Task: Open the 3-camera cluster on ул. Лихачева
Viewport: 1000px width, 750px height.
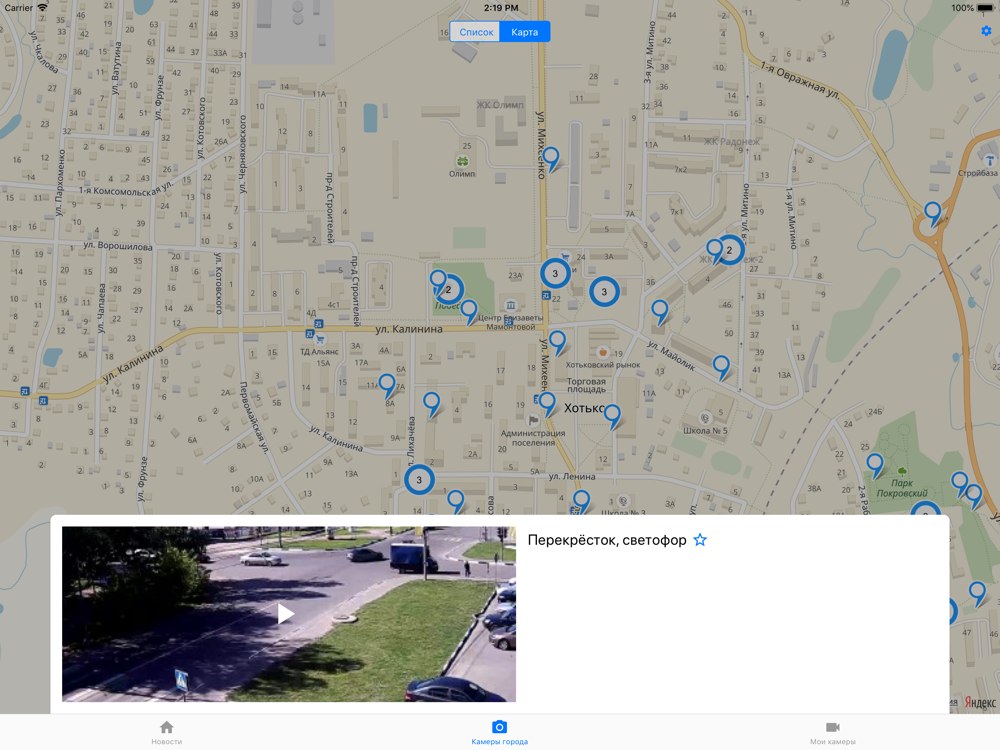Action: tap(419, 480)
